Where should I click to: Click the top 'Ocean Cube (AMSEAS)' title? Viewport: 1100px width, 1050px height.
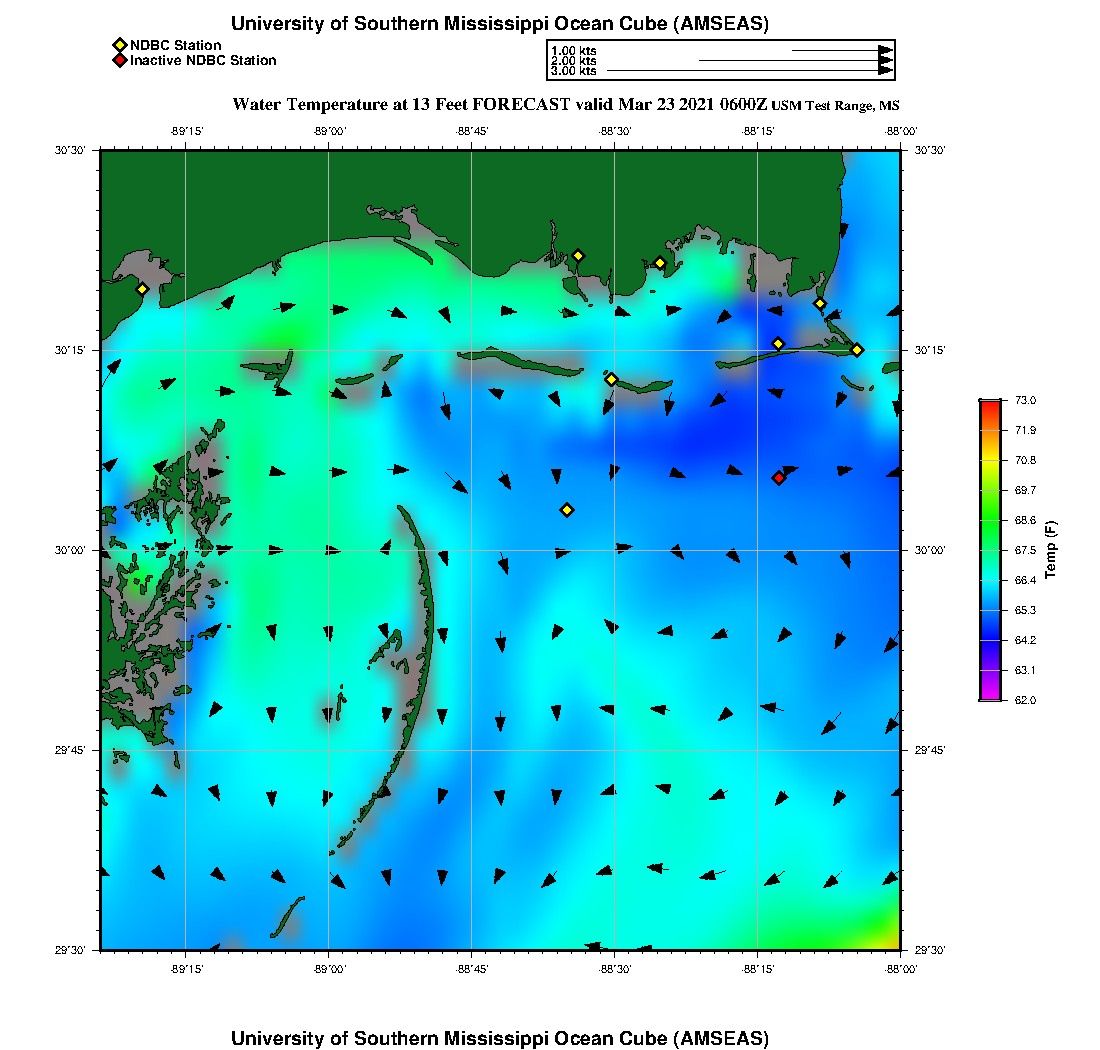click(500, 24)
